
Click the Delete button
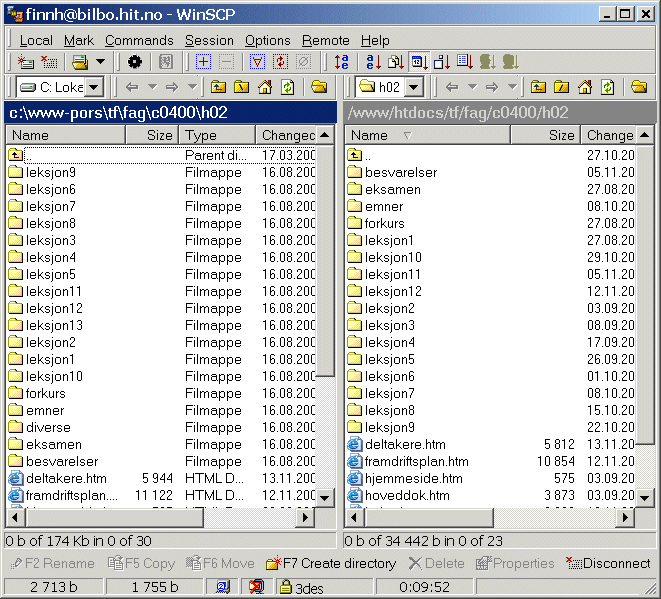[436, 564]
